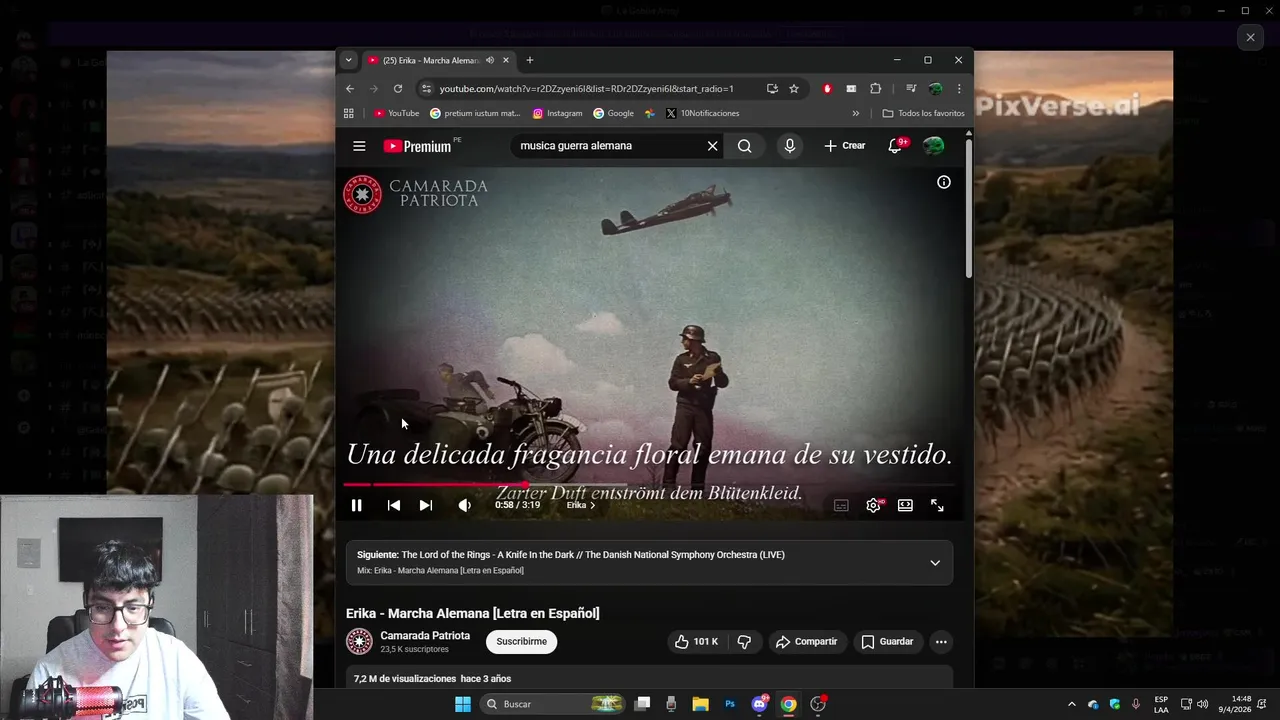Open Google bookmark

pyautogui.click(x=614, y=113)
